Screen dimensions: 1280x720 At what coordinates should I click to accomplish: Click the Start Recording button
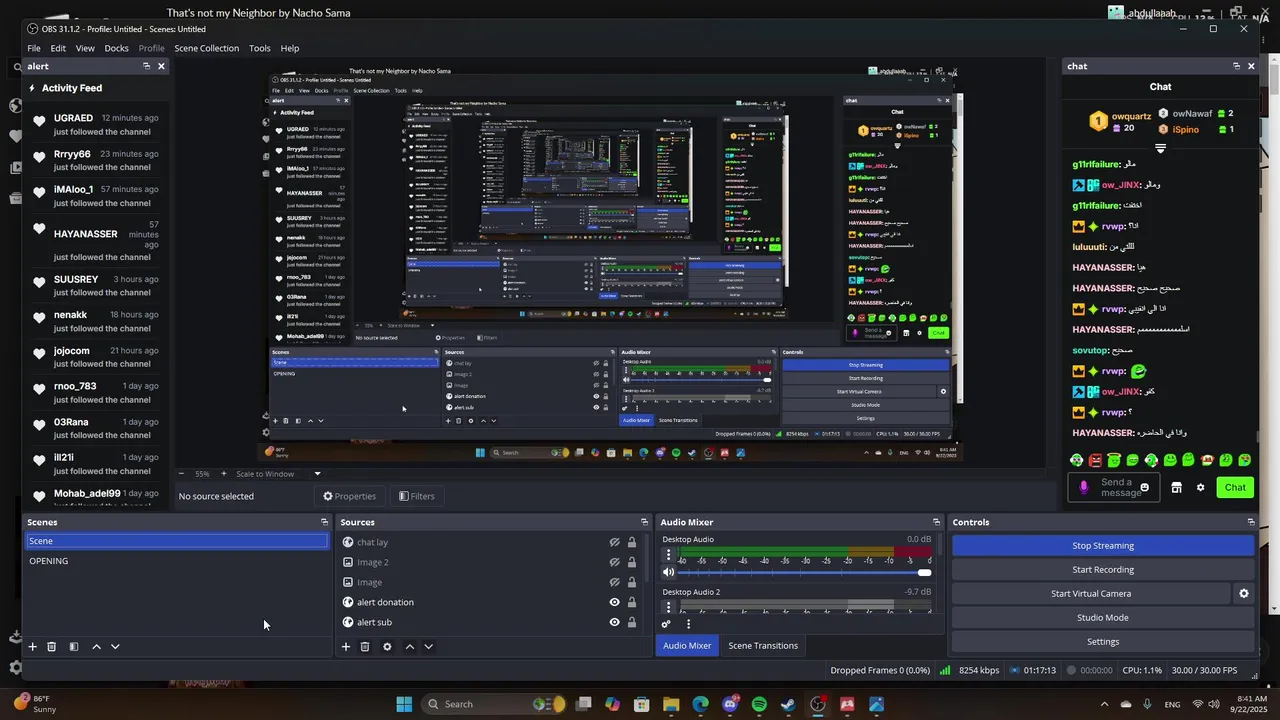(x=1103, y=570)
